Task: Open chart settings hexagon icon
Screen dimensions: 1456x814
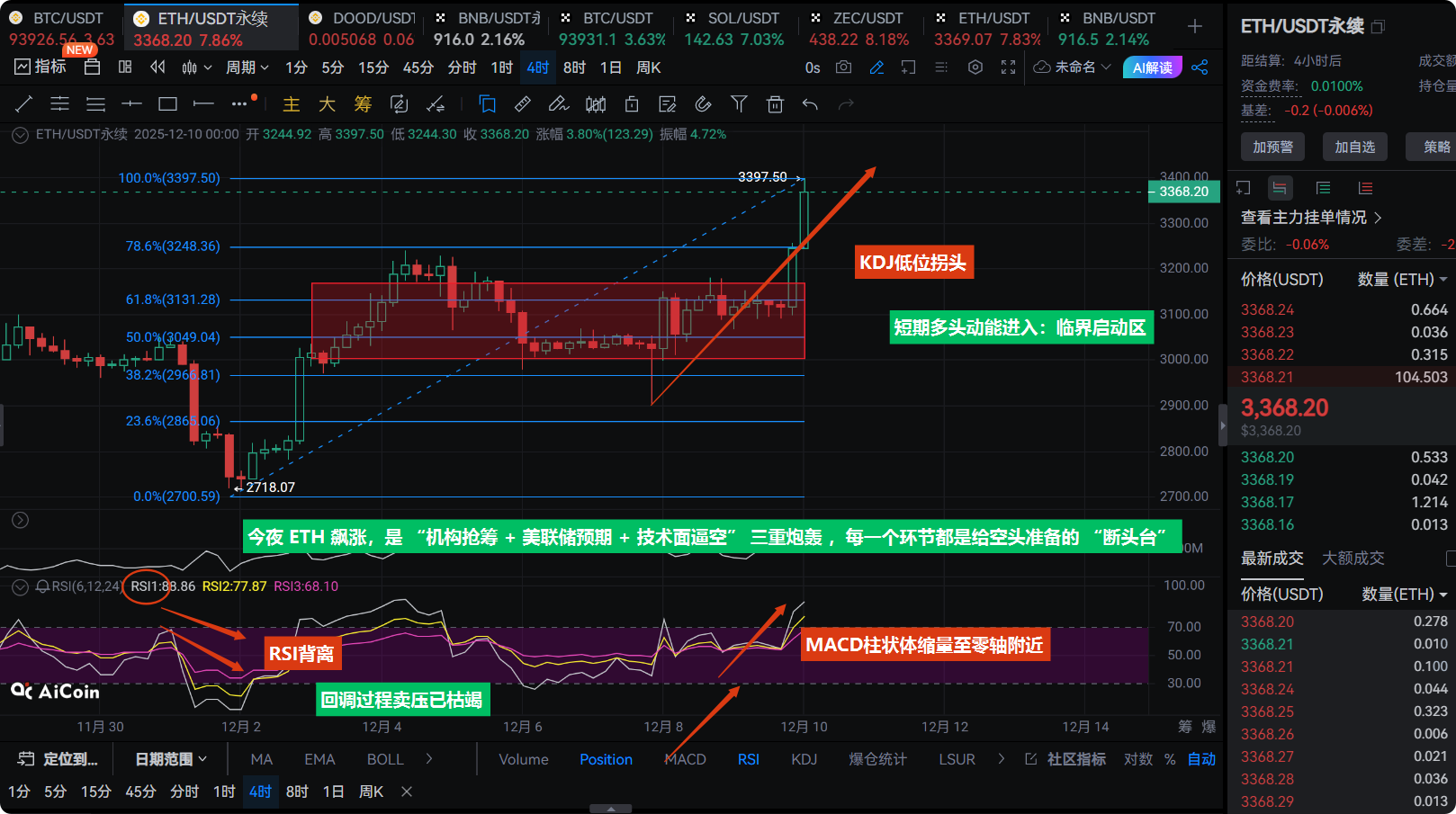Action: click(975, 67)
